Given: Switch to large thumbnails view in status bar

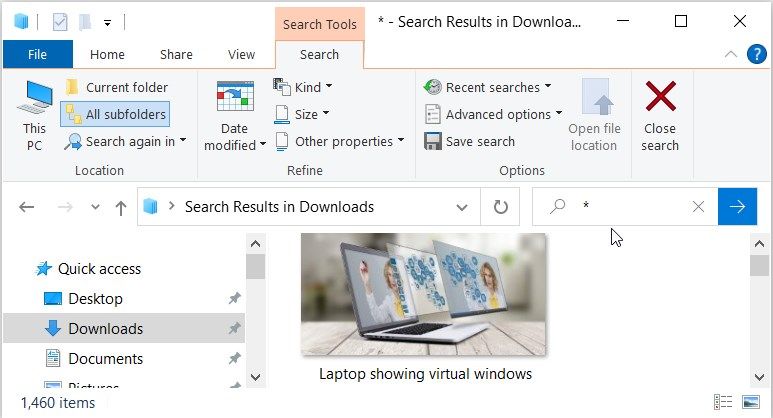Looking at the screenshot, I should click(x=750, y=402).
